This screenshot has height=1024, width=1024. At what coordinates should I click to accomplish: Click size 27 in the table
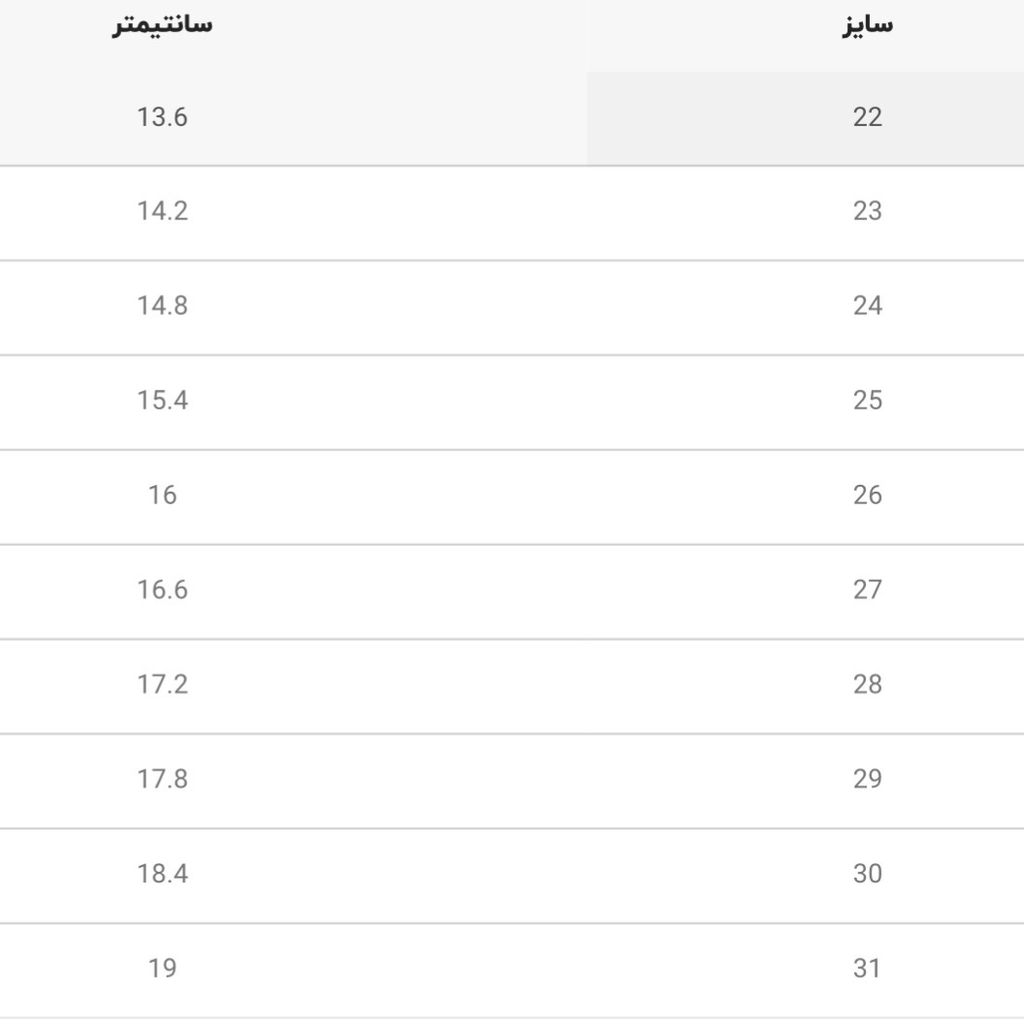pyautogui.click(x=867, y=590)
